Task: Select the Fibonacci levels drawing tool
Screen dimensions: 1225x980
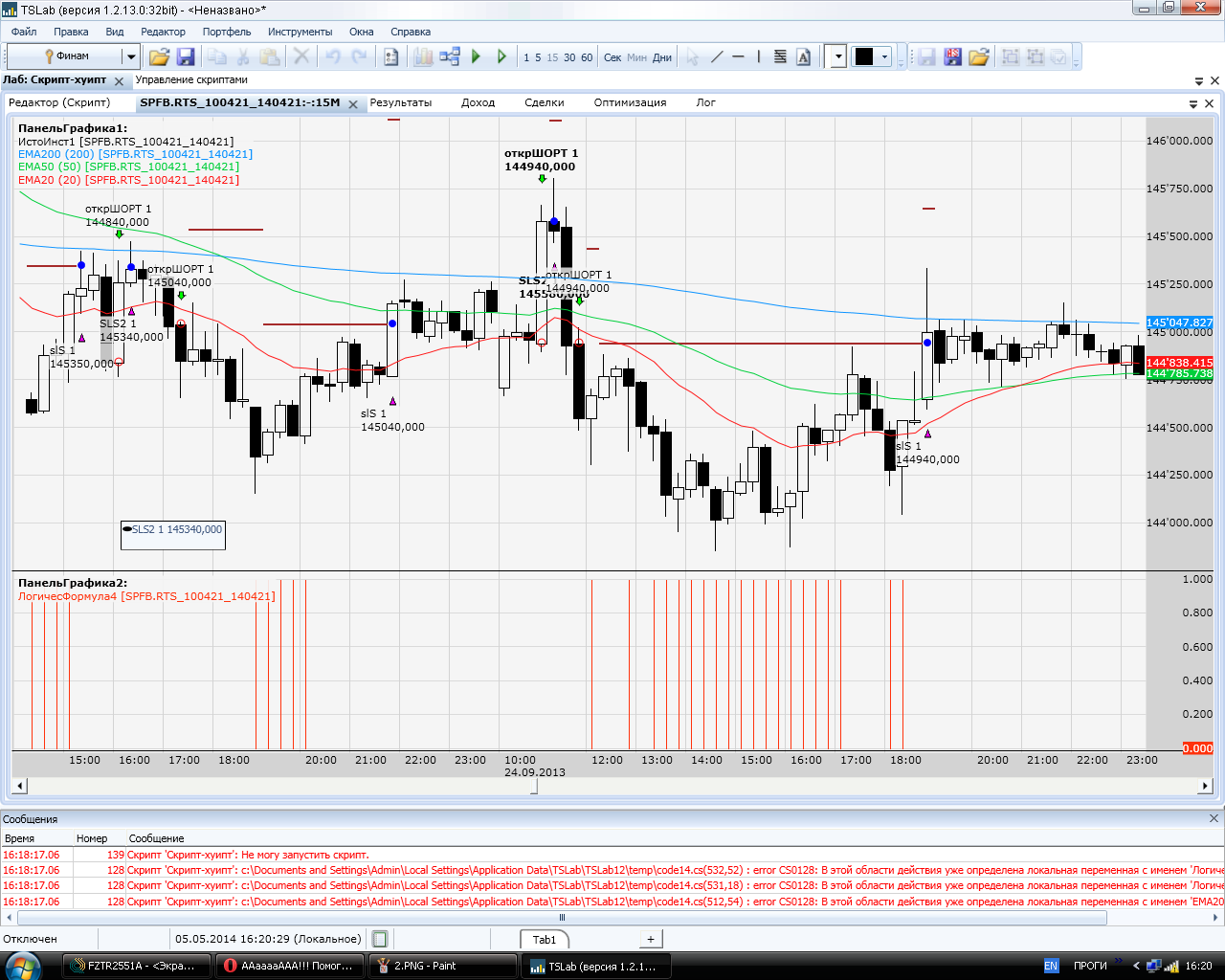Action: 780,57
